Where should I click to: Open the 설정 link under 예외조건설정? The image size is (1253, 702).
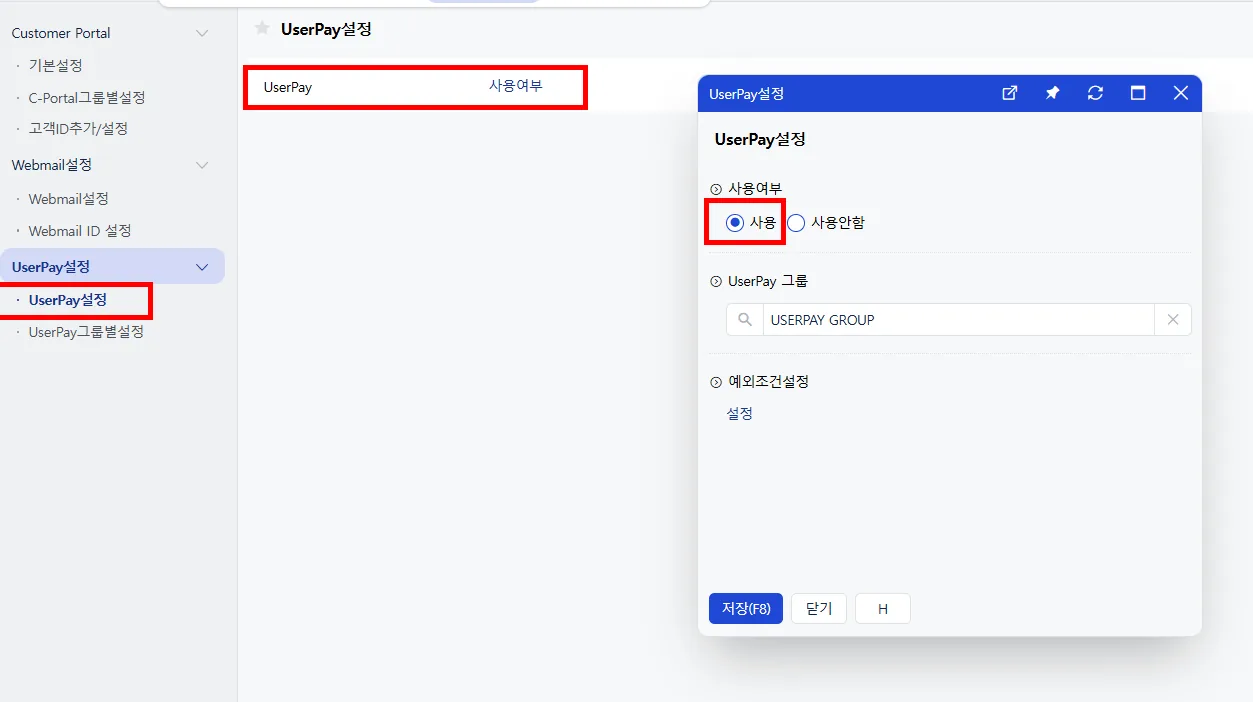pyautogui.click(x=739, y=414)
